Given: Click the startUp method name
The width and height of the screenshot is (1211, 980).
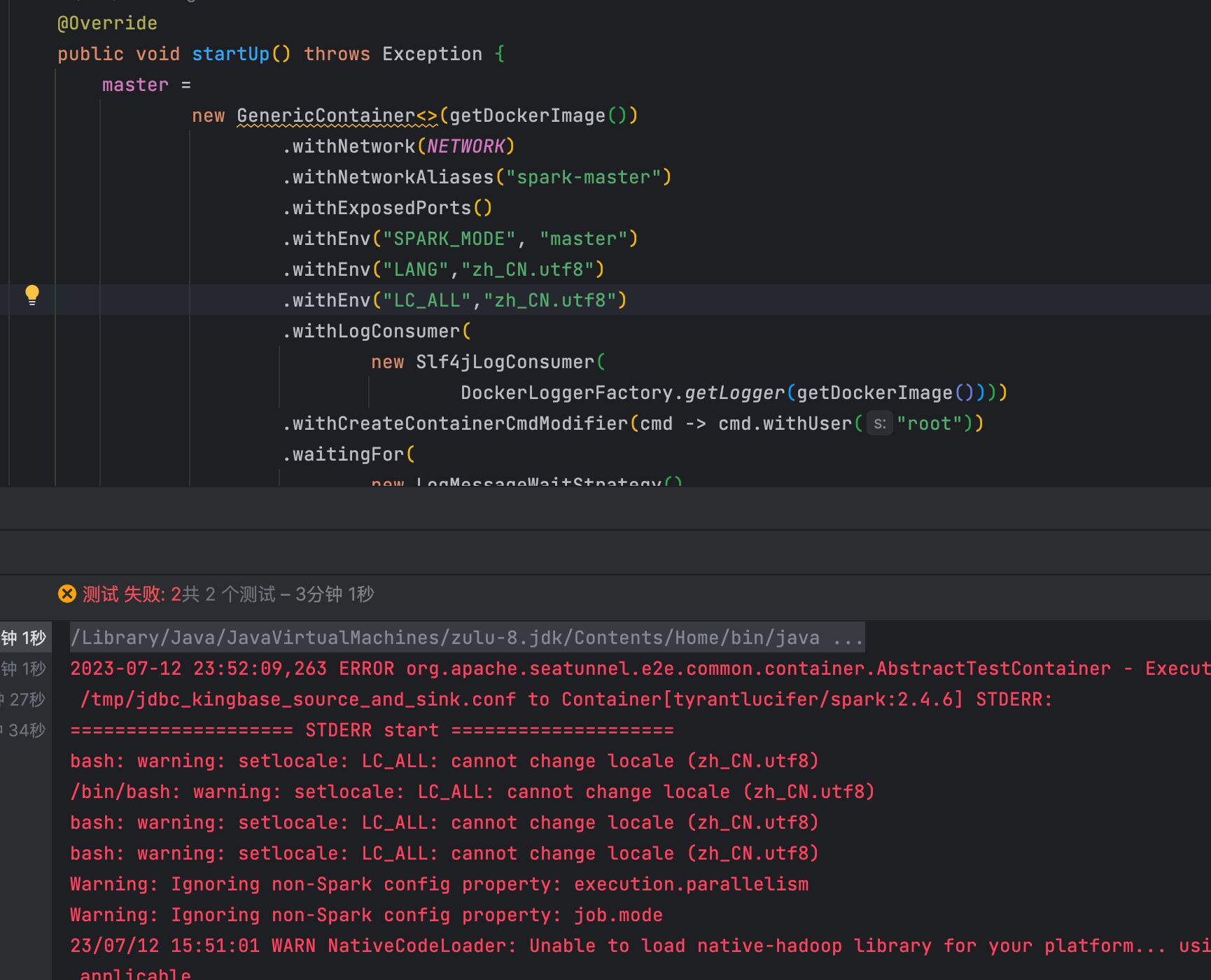Looking at the screenshot, I should 230,54.
